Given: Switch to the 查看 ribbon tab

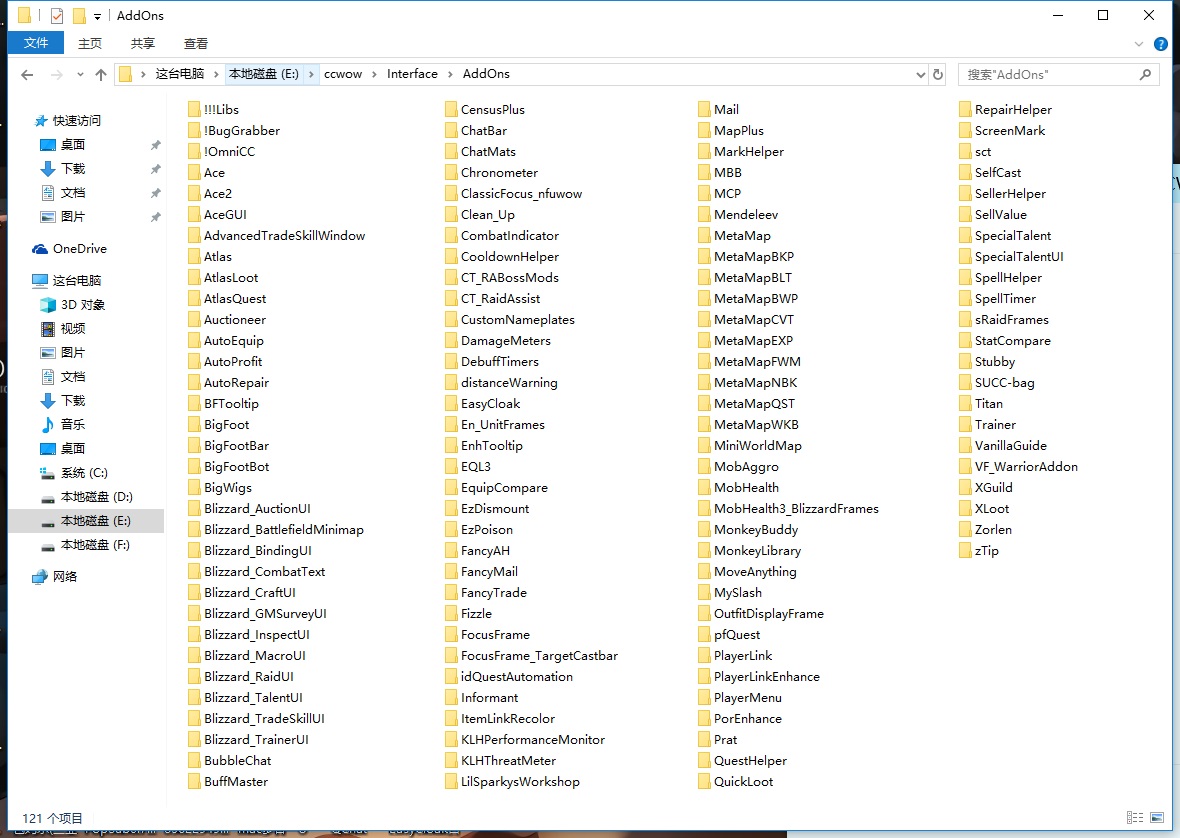Looking at the screenshot, I should pyautogui.click(x=196, y=43).
